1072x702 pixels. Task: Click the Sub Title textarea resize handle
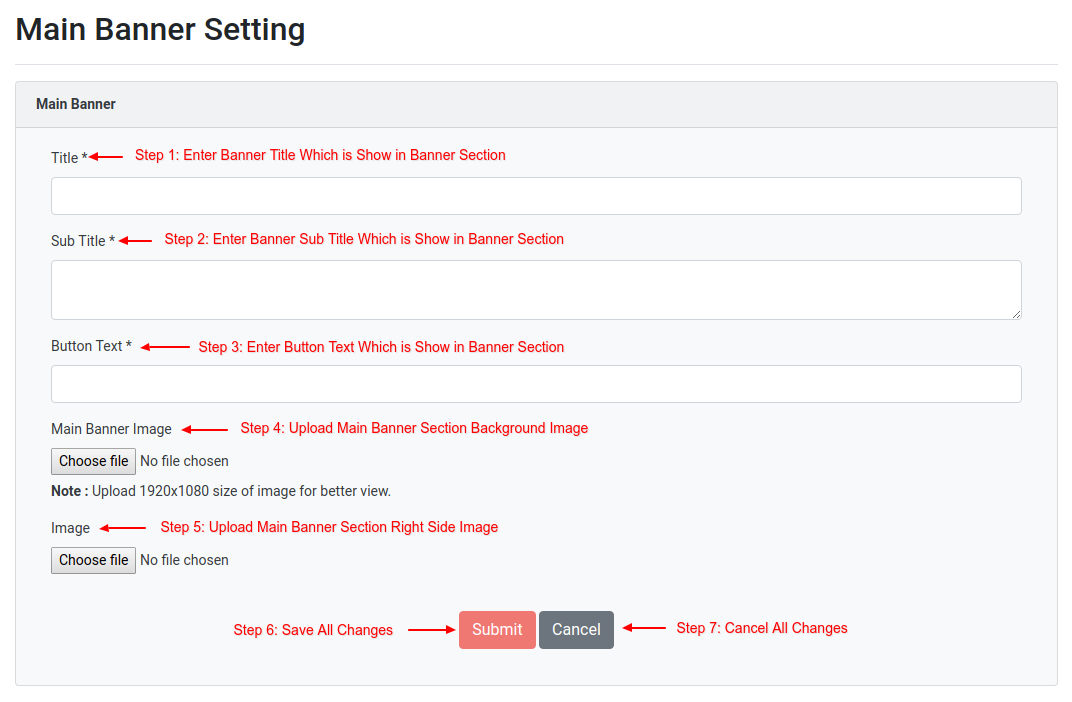(x=1016, y=314)
